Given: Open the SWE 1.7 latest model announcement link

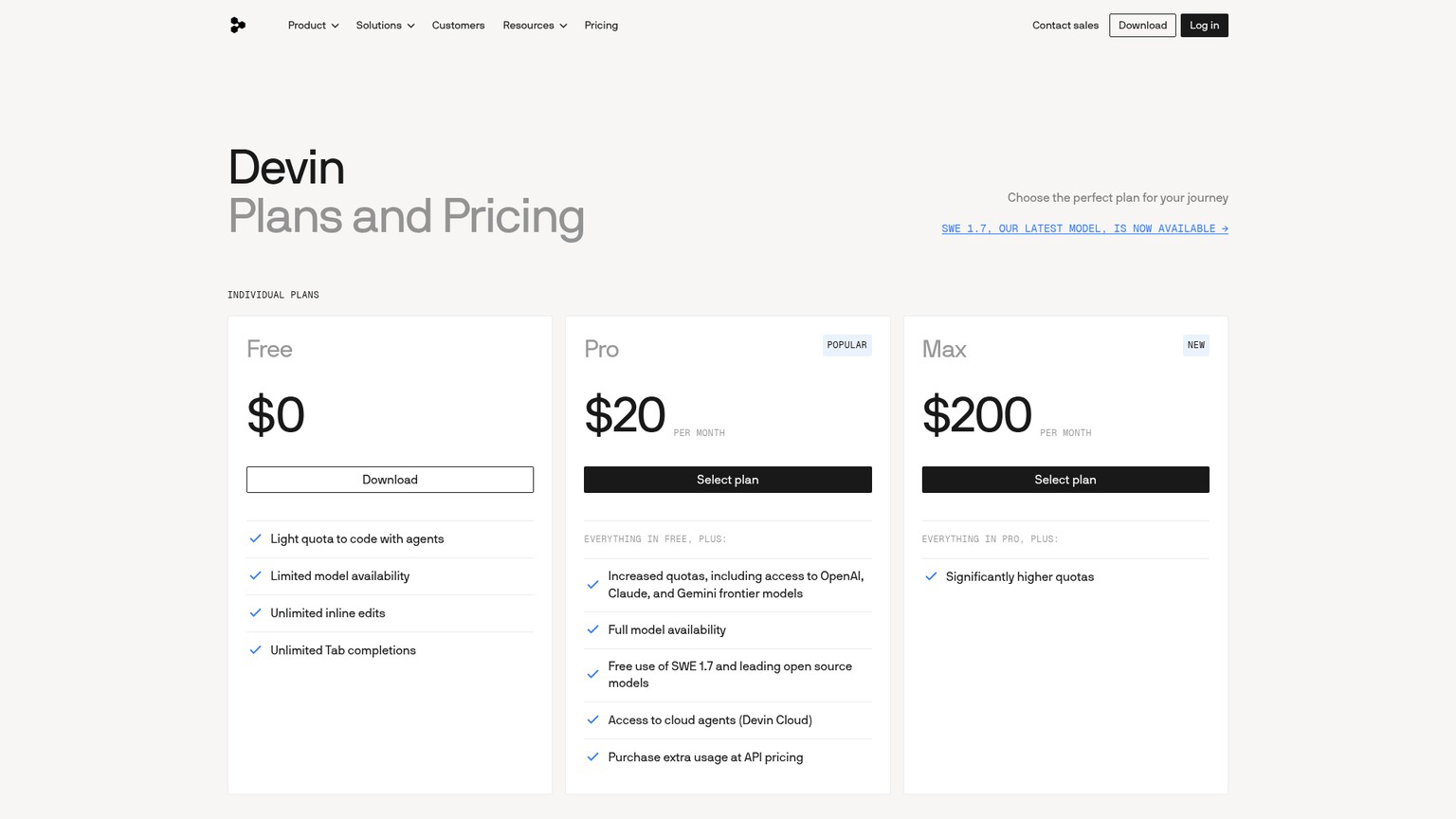Looking at the screenshot, I should pyautogui.click(x=1084, y=228).
